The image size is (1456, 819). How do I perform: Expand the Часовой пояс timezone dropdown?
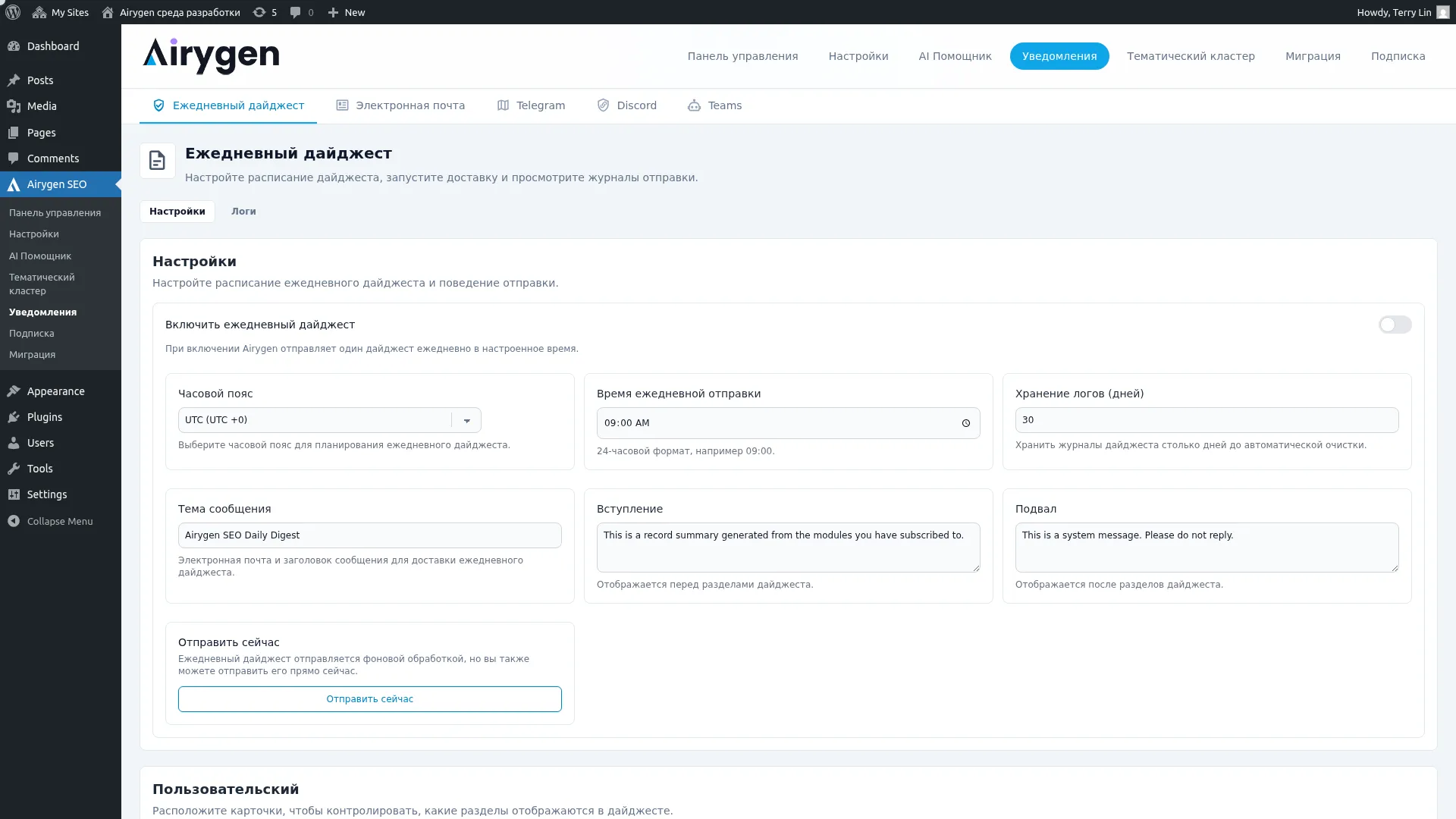(x=466, y=420)
